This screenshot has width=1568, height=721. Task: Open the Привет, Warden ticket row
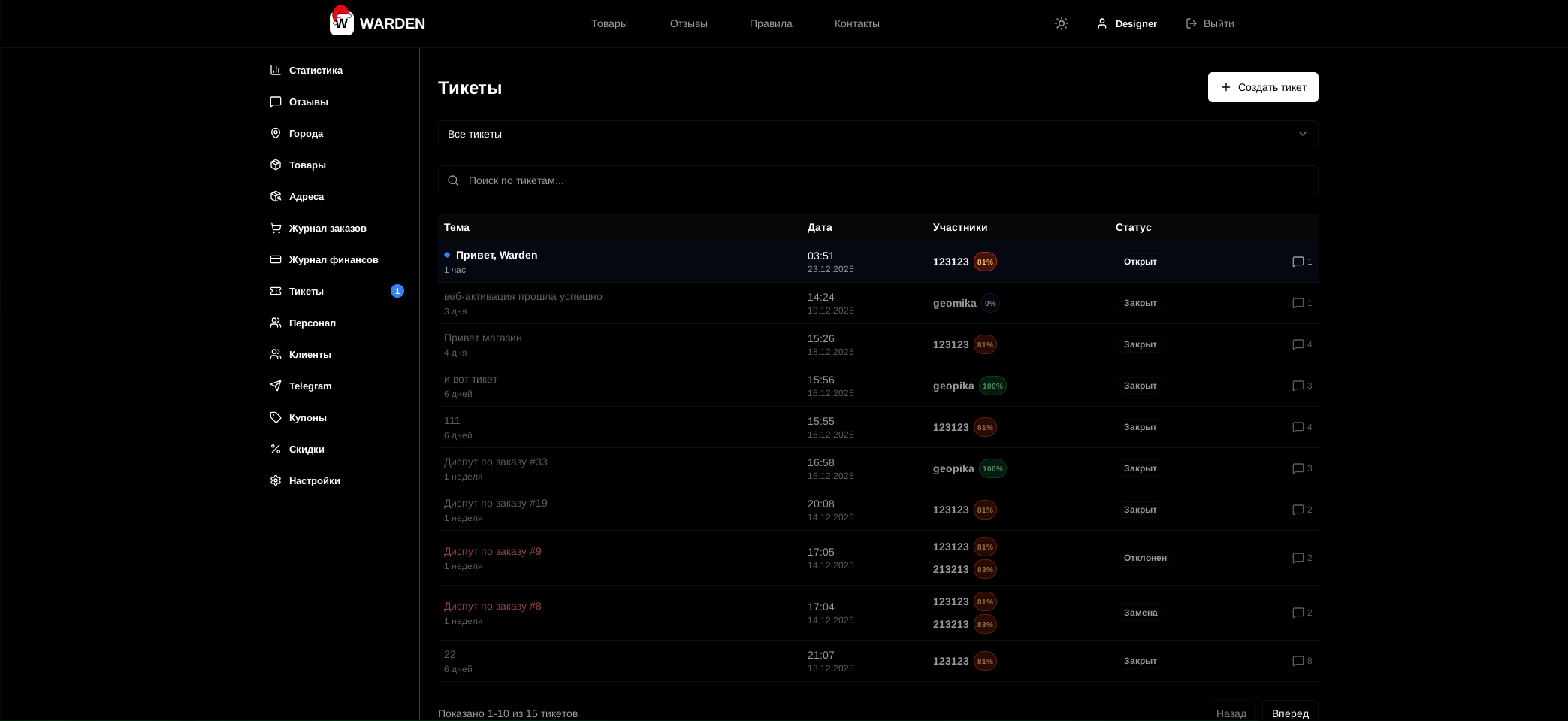coord(497,256)
